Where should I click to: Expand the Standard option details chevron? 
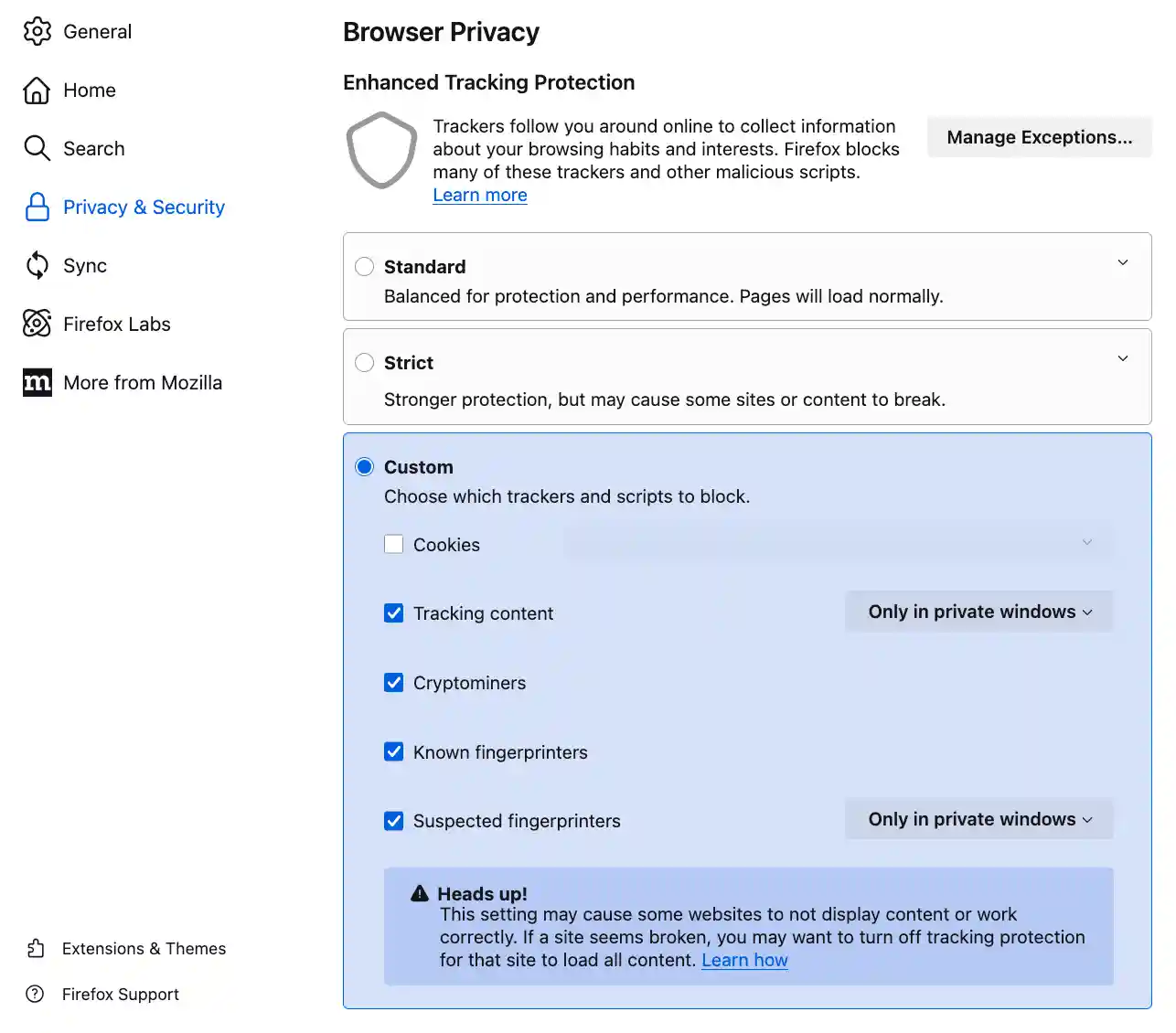1123,263
